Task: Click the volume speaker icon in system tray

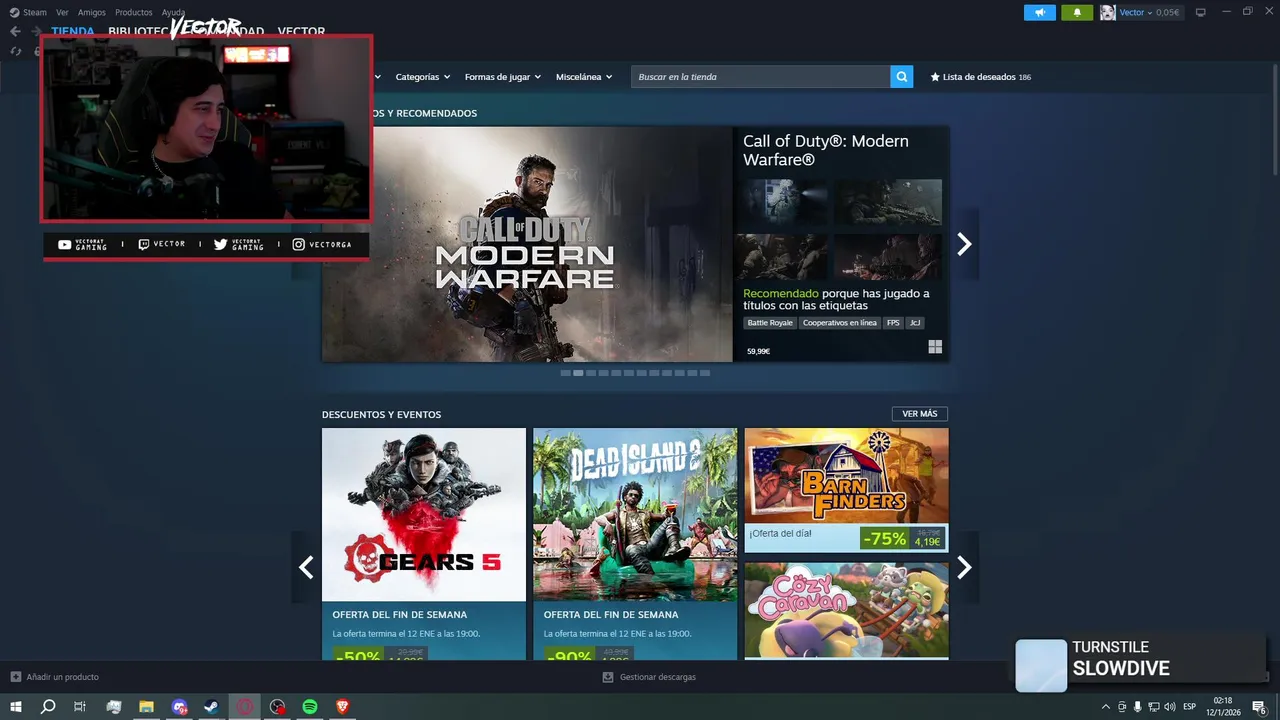Action: (1170, 707)
